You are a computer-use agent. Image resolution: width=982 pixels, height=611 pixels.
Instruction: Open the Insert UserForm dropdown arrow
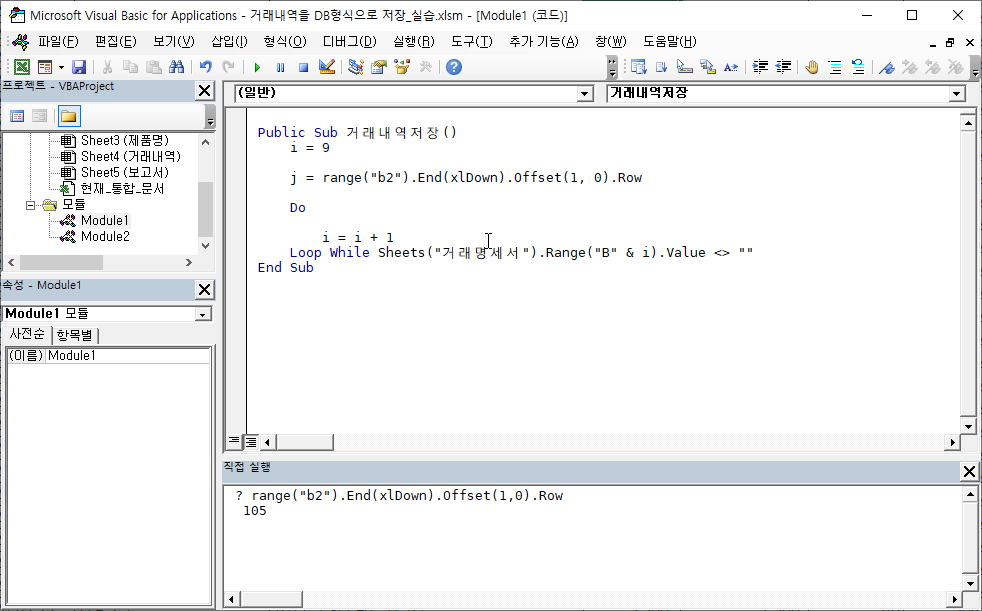pyautogui.click(x=61, y=67)
